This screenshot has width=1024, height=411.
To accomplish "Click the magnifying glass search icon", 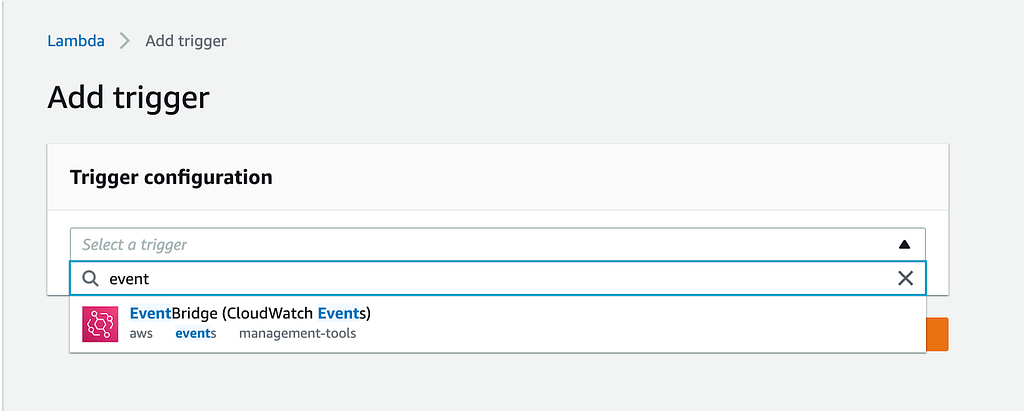I will click(x=90, y=279).
